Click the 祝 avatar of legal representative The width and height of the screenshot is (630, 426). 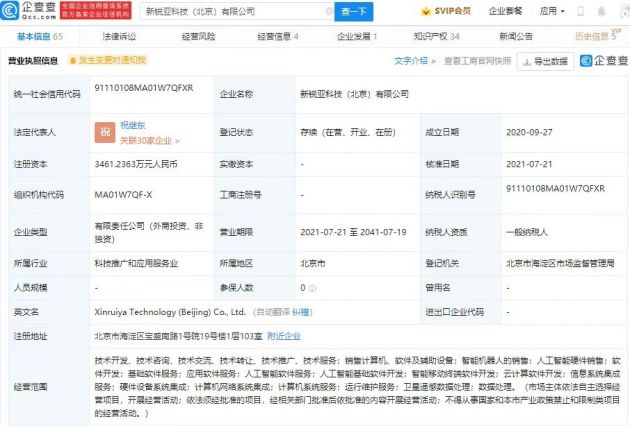tap(105, 133)
